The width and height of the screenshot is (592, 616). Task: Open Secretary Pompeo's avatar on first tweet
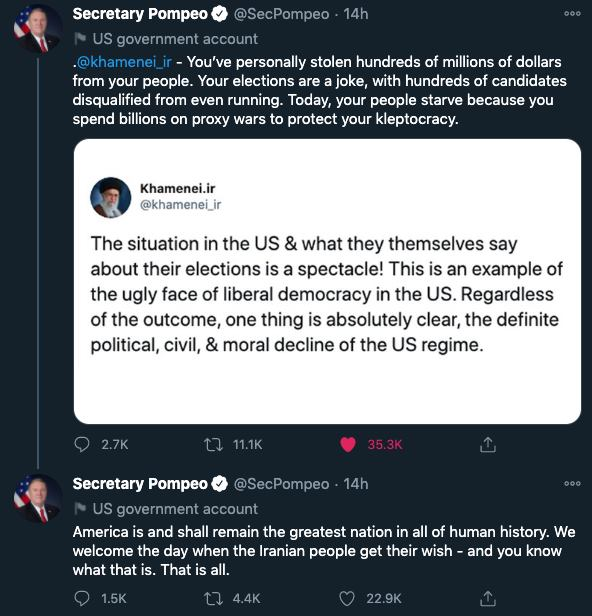(x=37, y=29)
